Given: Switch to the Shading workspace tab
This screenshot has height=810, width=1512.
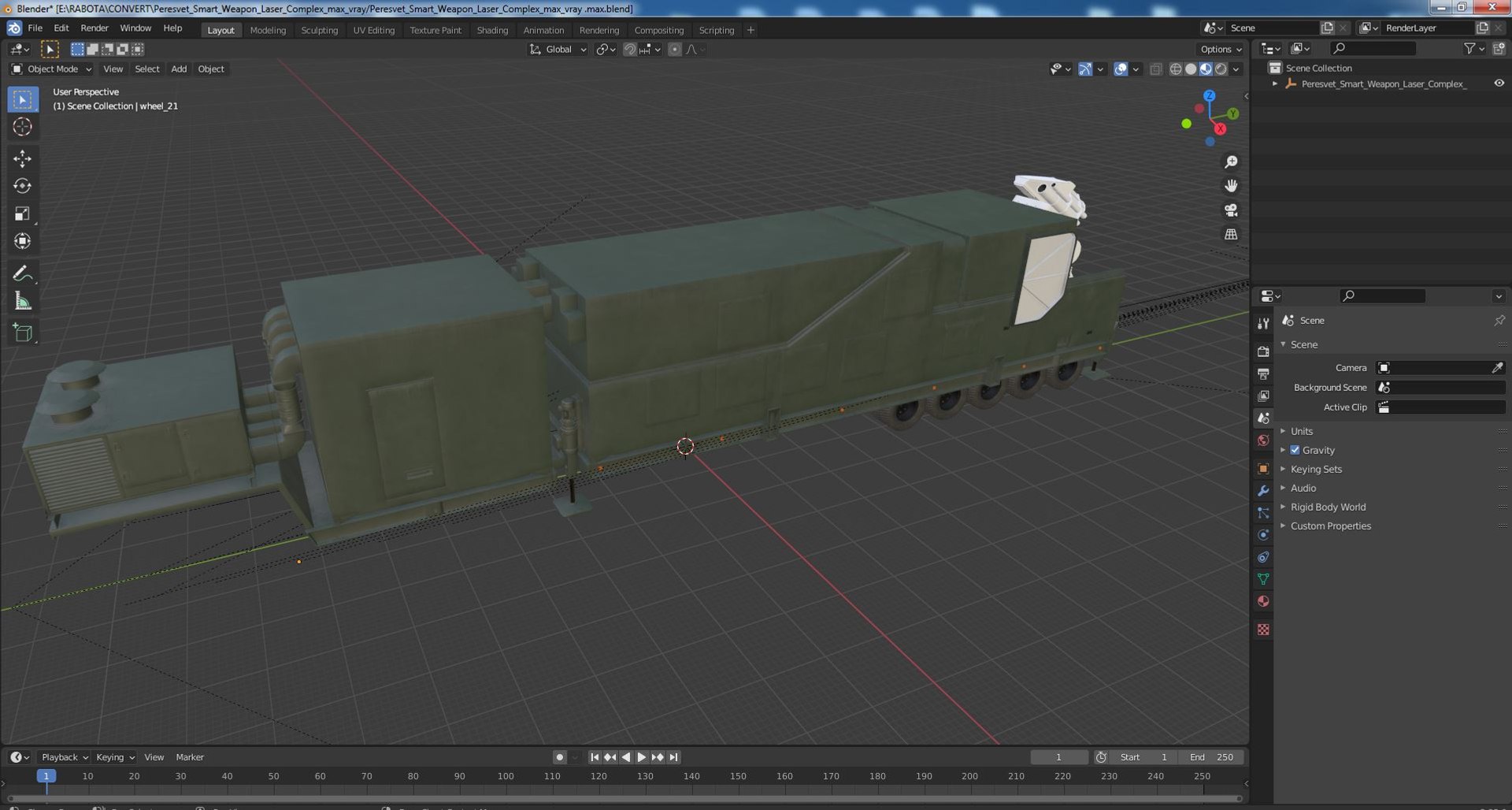Looking at the screenshot, I should click(492, 30).
